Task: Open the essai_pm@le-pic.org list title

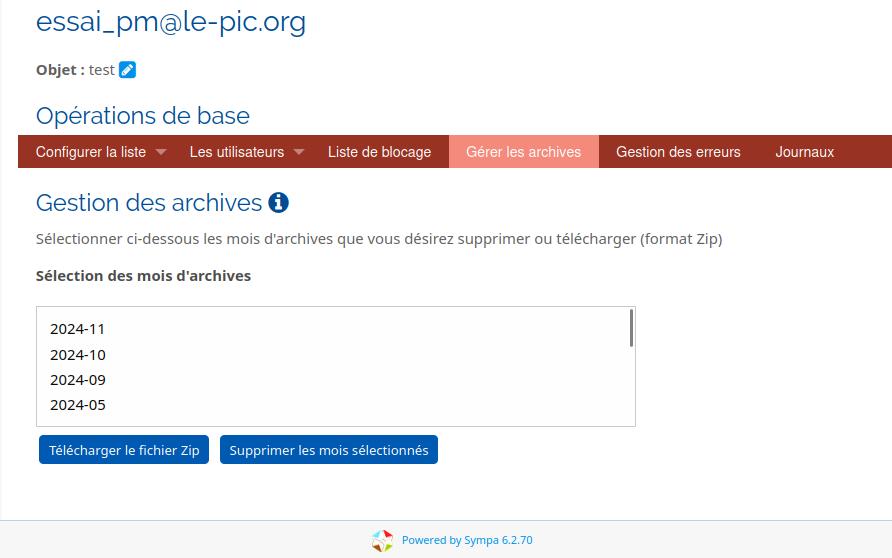Action: 171,22
